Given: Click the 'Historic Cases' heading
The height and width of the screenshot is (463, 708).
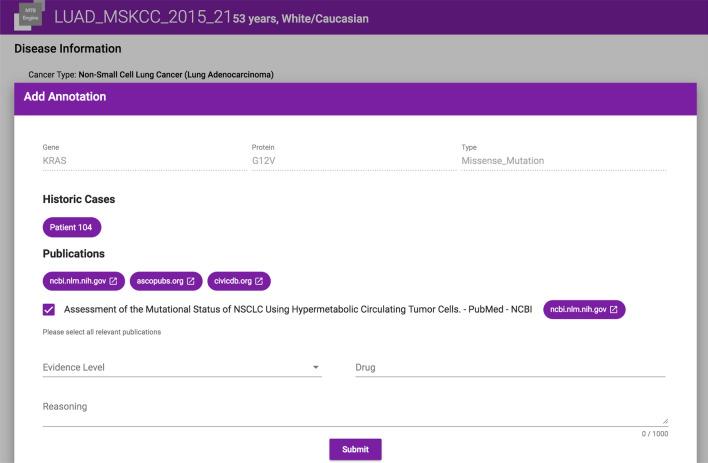Looking at the screenshot, I should (79, 199).
